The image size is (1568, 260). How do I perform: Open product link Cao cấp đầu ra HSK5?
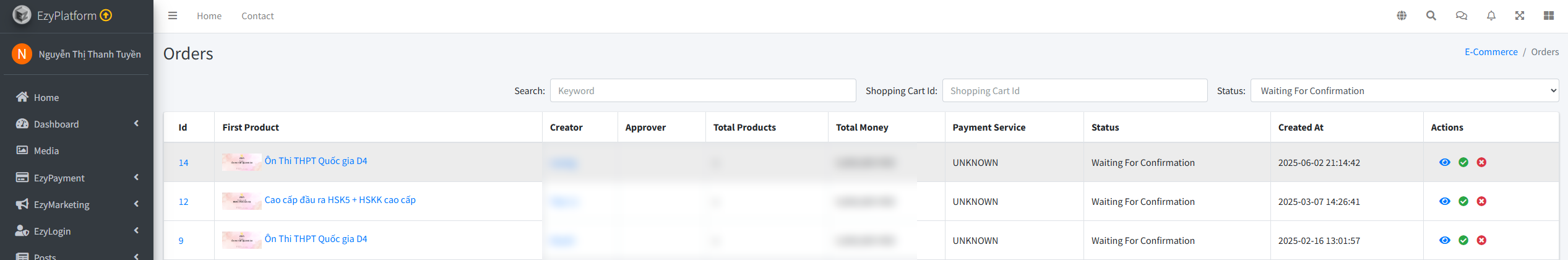pyautogui.click(x=340, y=200)
